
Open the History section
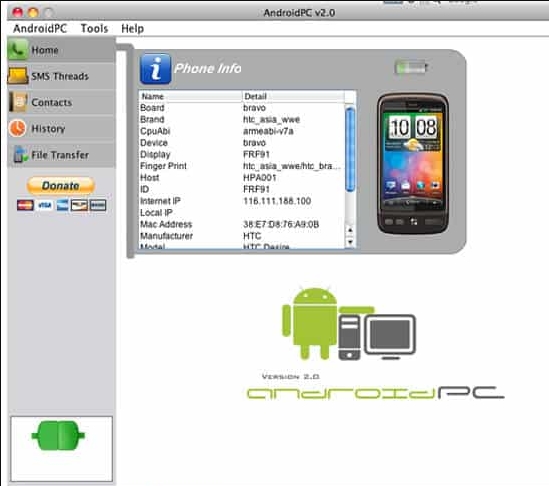[x=61, y=129]
